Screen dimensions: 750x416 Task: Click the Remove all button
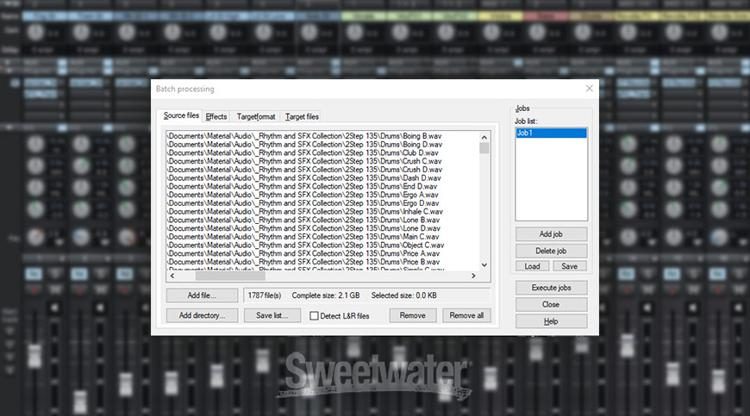coord(466,315)
